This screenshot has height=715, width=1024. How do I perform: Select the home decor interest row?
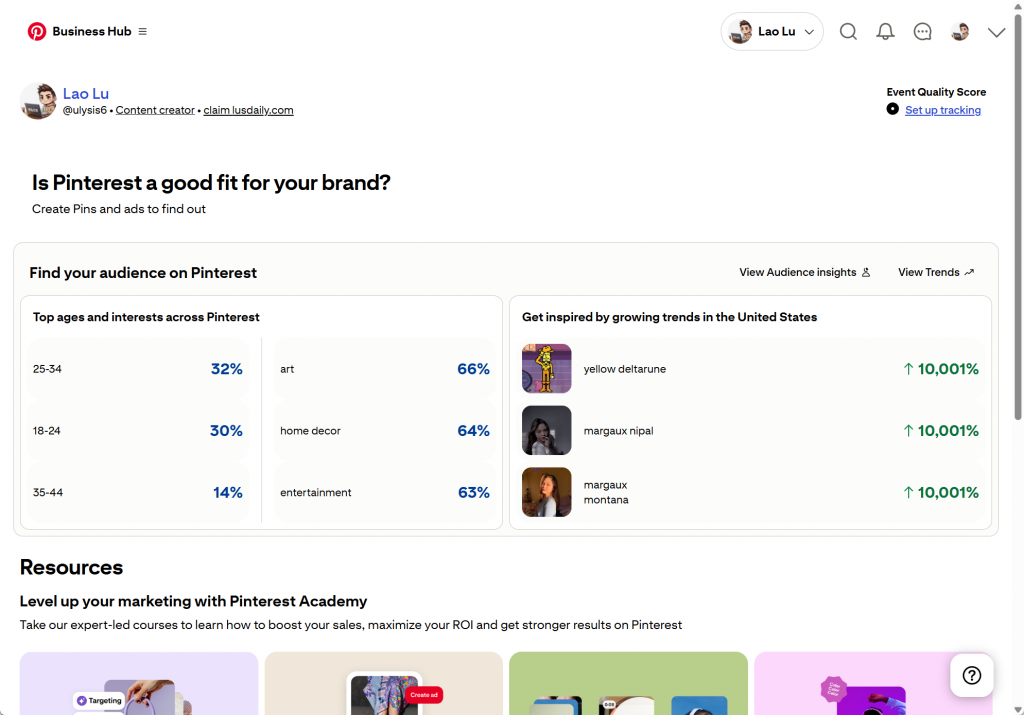pos(385,431)
